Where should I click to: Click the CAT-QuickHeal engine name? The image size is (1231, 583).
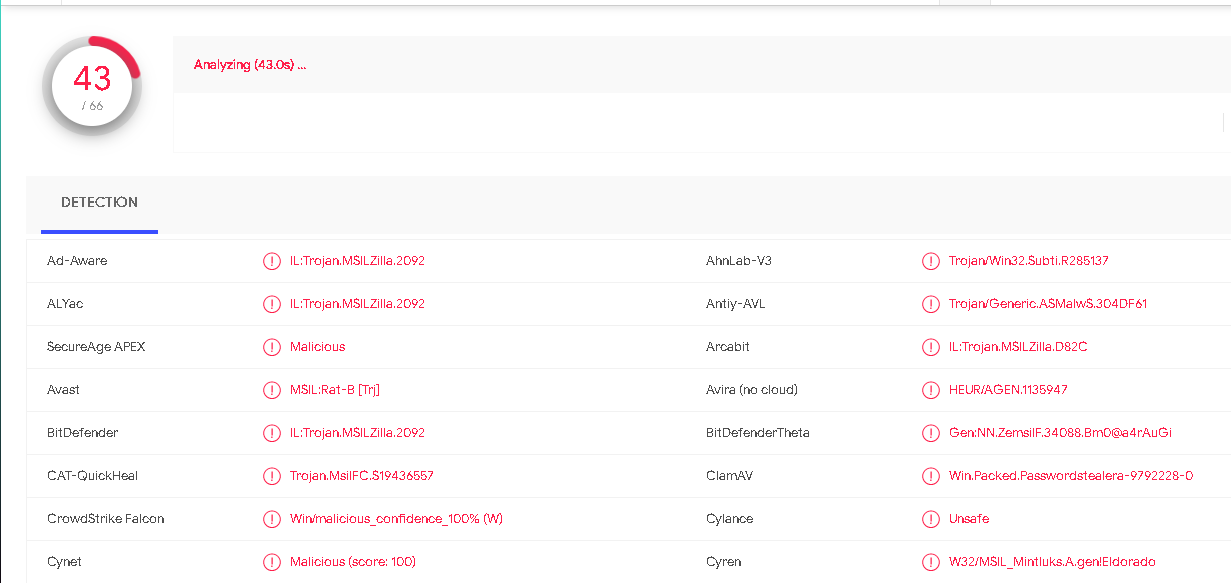(92, 476)
